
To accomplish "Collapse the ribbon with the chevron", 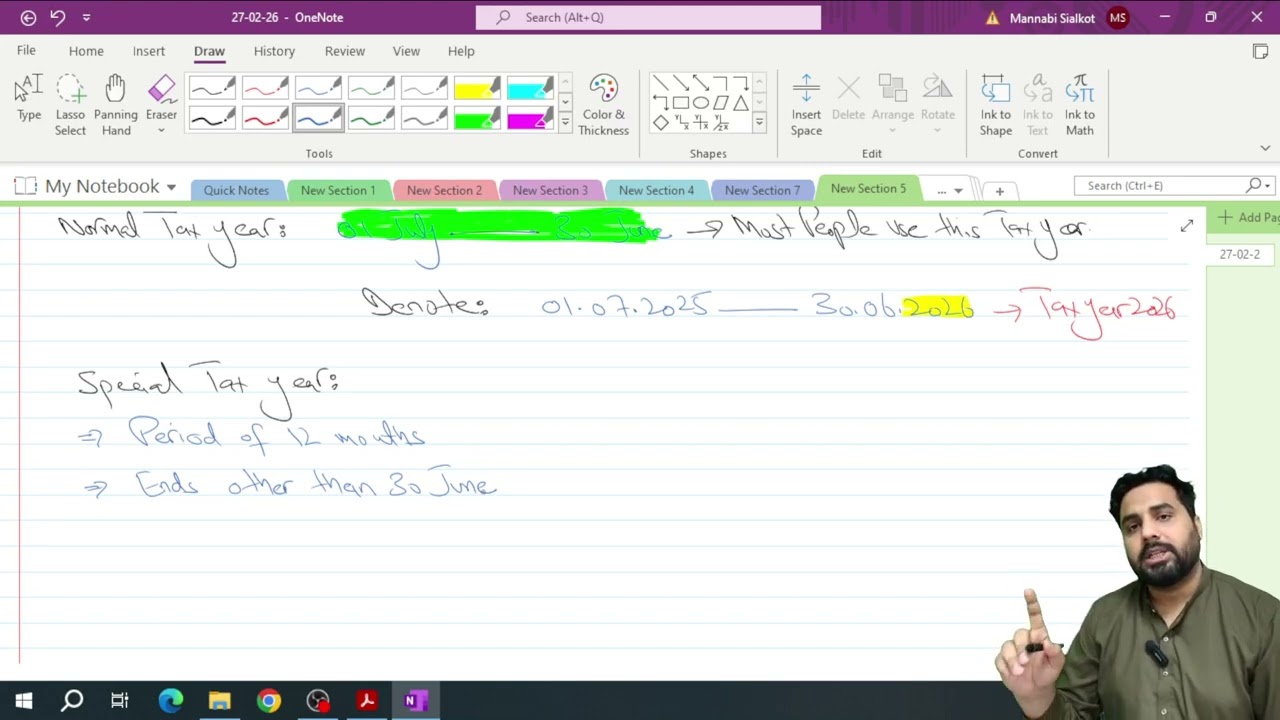I will tap(1265, 148).
